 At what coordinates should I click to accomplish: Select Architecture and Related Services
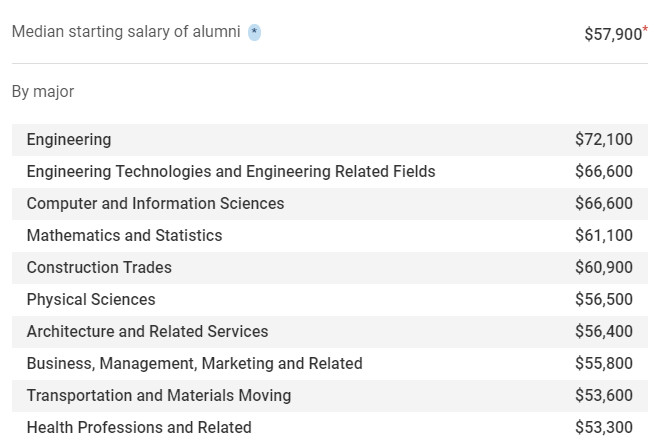point(147,332)
